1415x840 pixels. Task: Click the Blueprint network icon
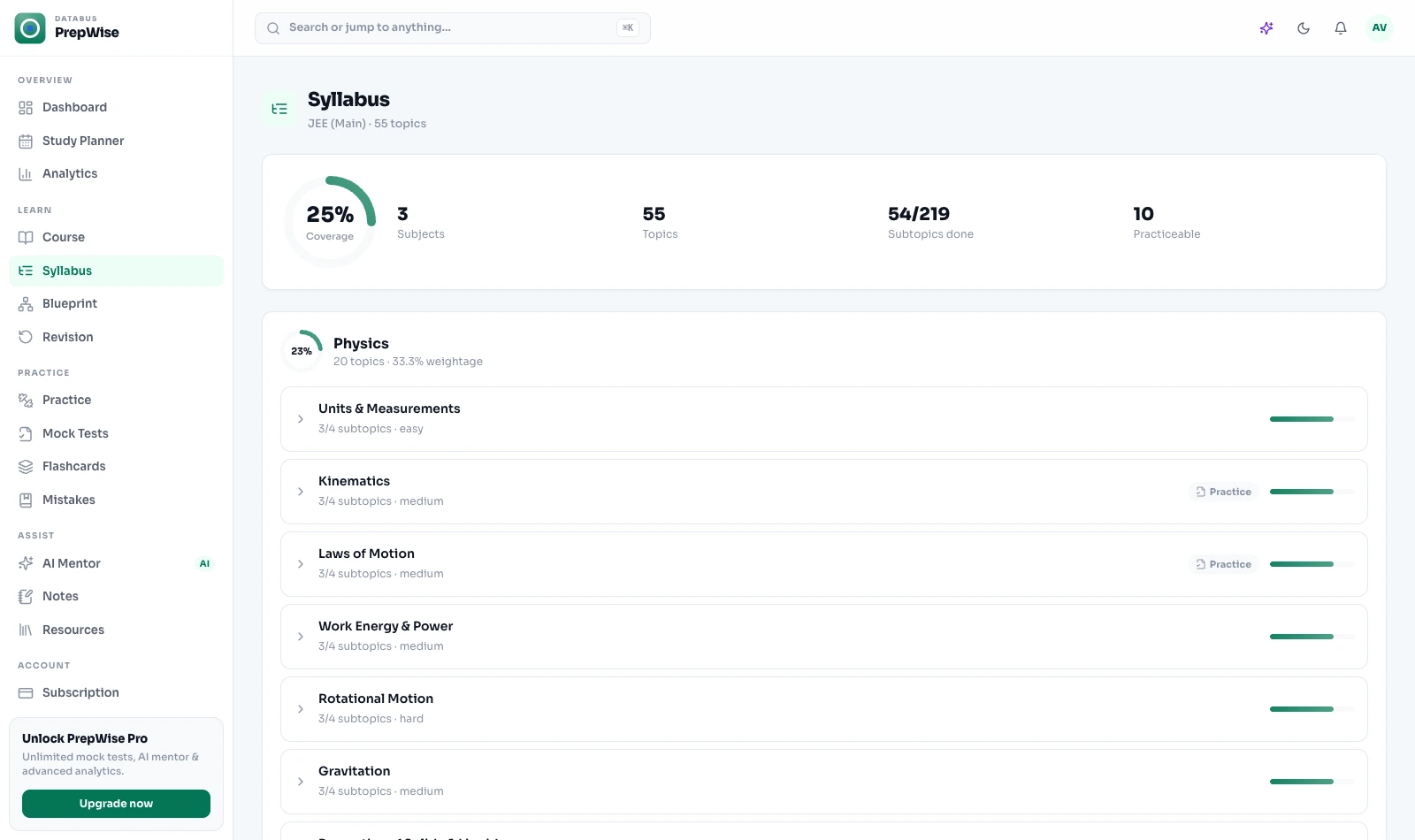tap(26, 304)
